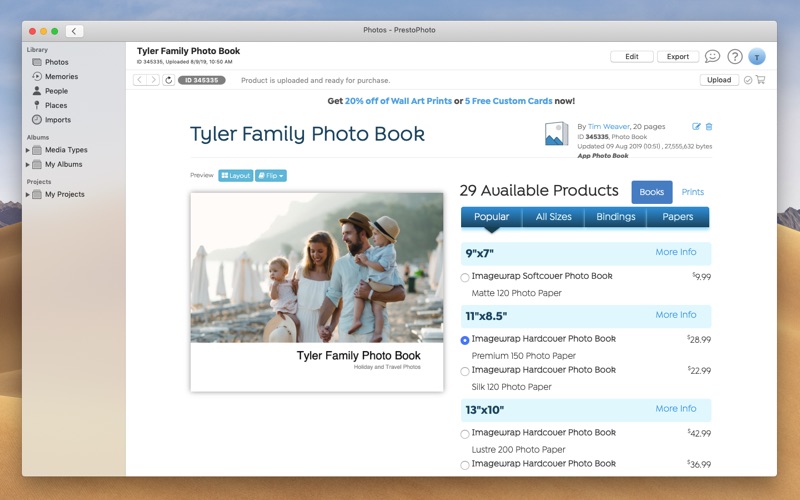Viewport: 800px width, 500px height.
Task: Open the shopping cart icon
Action: click(x=760, y=80)
